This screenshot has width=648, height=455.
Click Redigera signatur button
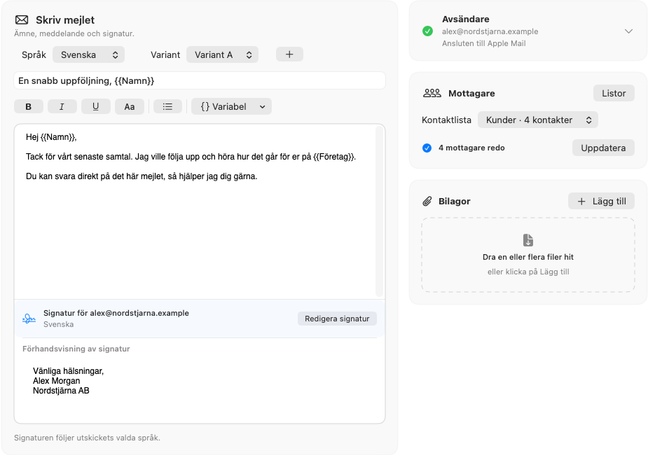(x=337, y=319)
